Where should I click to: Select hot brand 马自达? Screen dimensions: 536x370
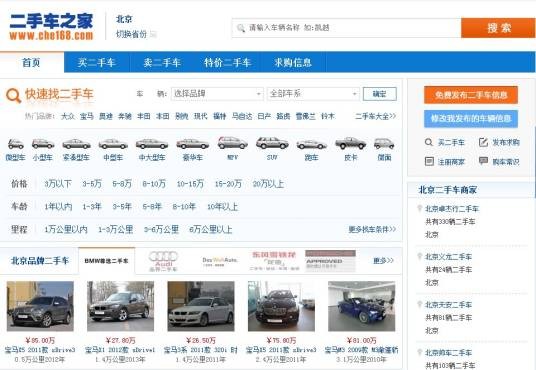pyautogui.click(x=242, y=116)
